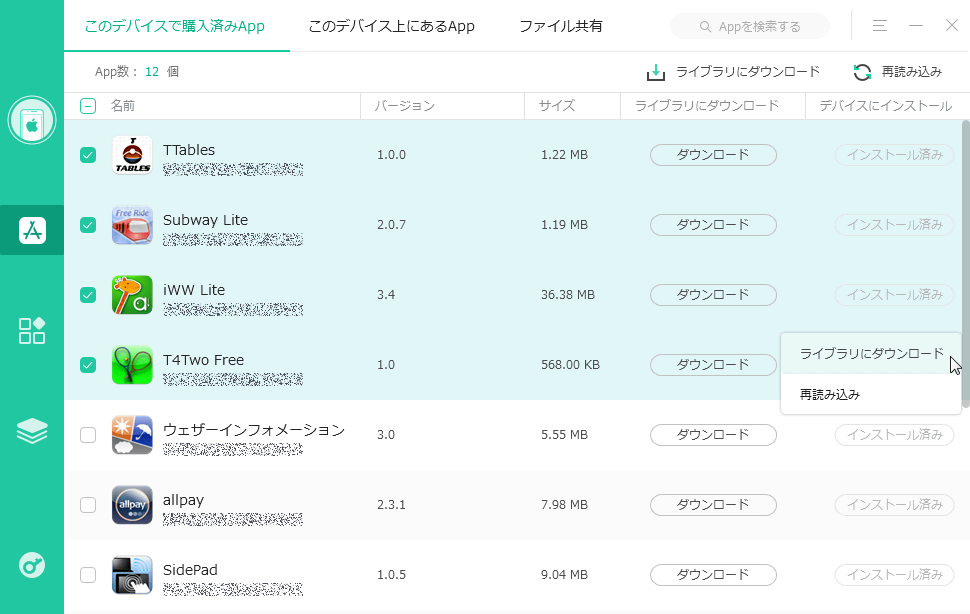Image resolution: width=970 pixels, height=614 pixels.
Task: Click the ウェザーインフォメーション app icon
Action: tap(132, 435)
